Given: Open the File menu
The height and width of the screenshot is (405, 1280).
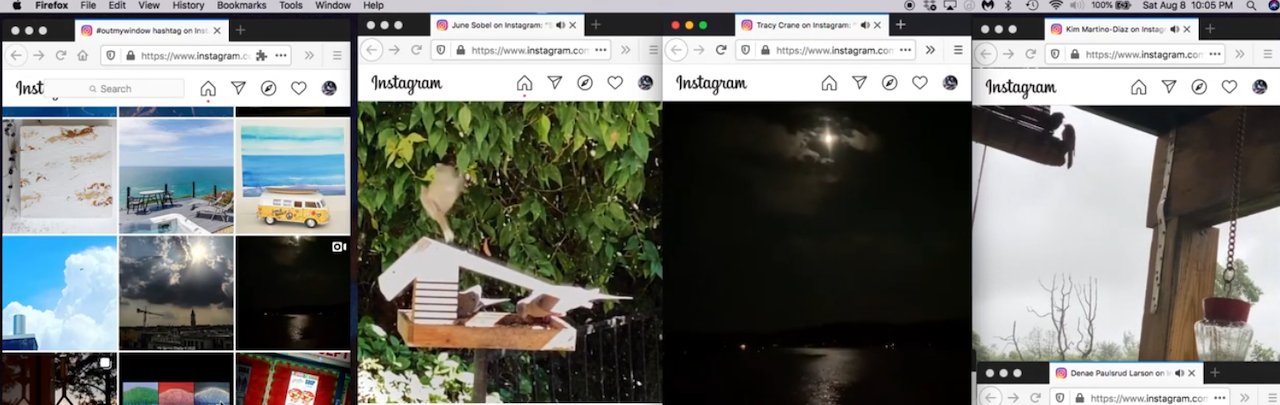Looking at the screenshot, I should [87, 6].
